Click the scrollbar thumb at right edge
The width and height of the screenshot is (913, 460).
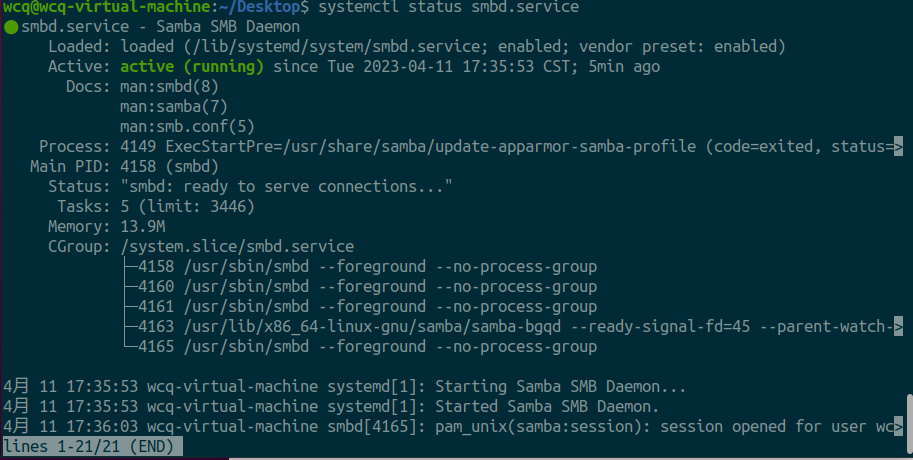tap(910, 416)
